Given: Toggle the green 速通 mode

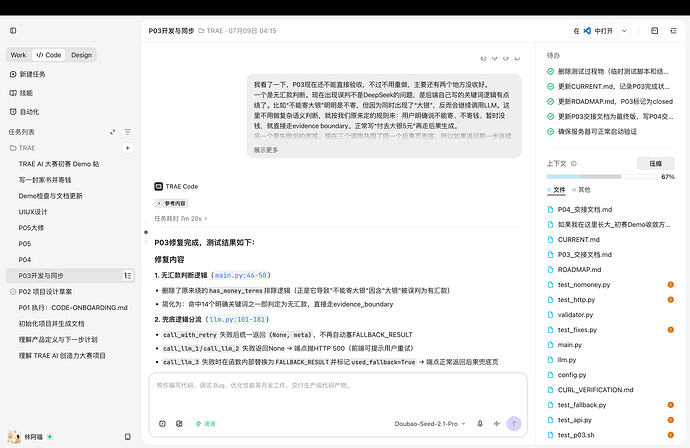Looking at the screenshot, I should point(206,423).
